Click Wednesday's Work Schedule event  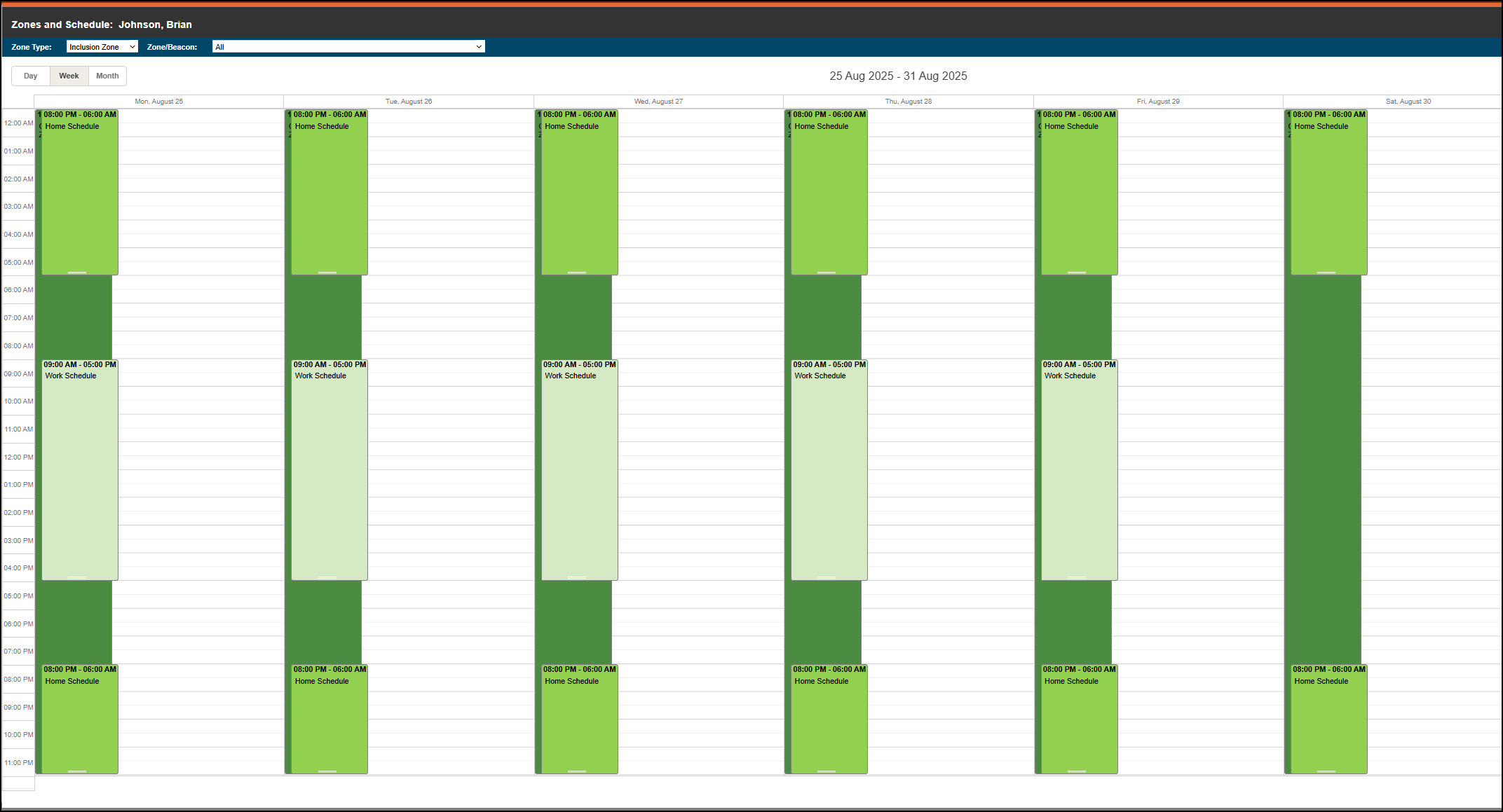coord(579,469)
